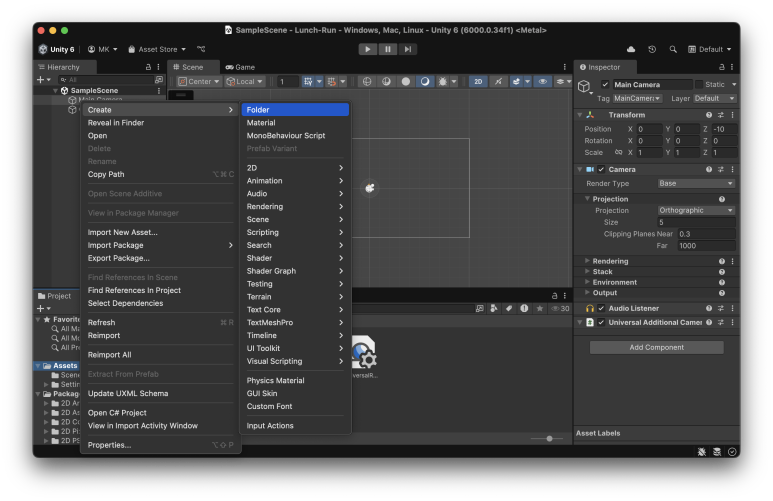Viewport: 773px width, 501px height.
Task: Toggle scene effects (skybox/fog) button
Action: coord(516,81)
